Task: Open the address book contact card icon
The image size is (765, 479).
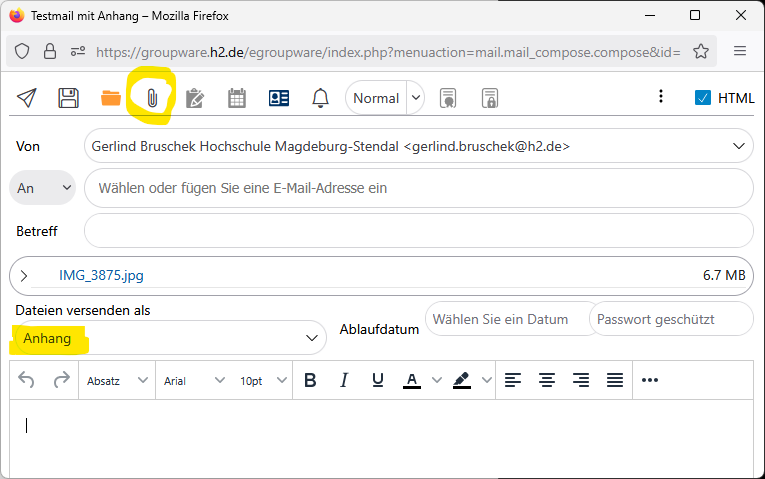Action: click(x=279, y=98)
